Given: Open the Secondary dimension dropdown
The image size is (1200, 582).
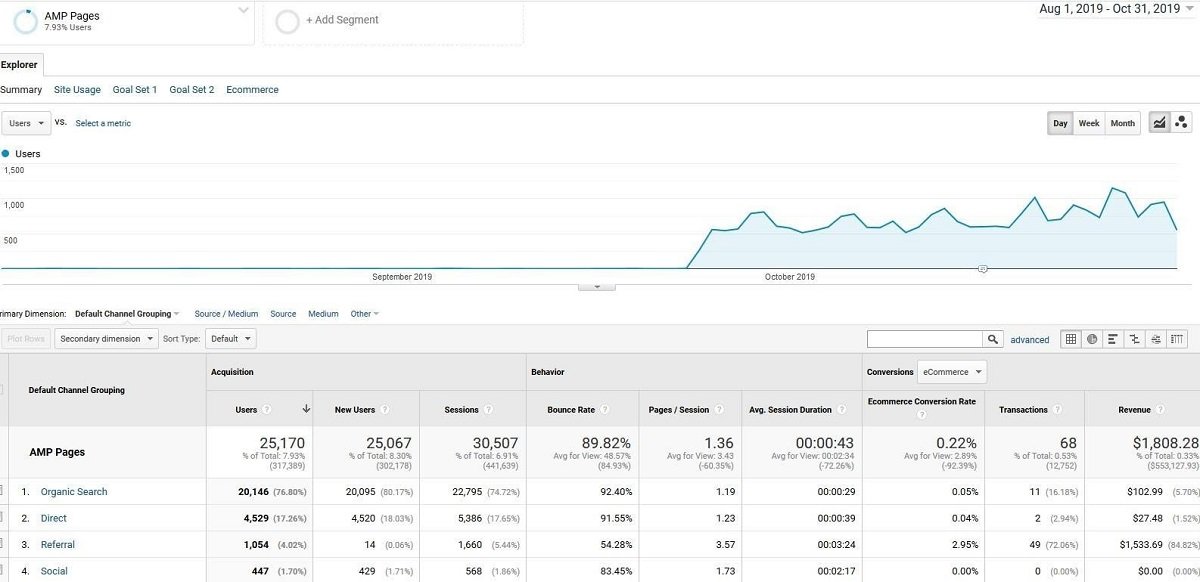Looking at the screenshot, I should tap(106, 339).
